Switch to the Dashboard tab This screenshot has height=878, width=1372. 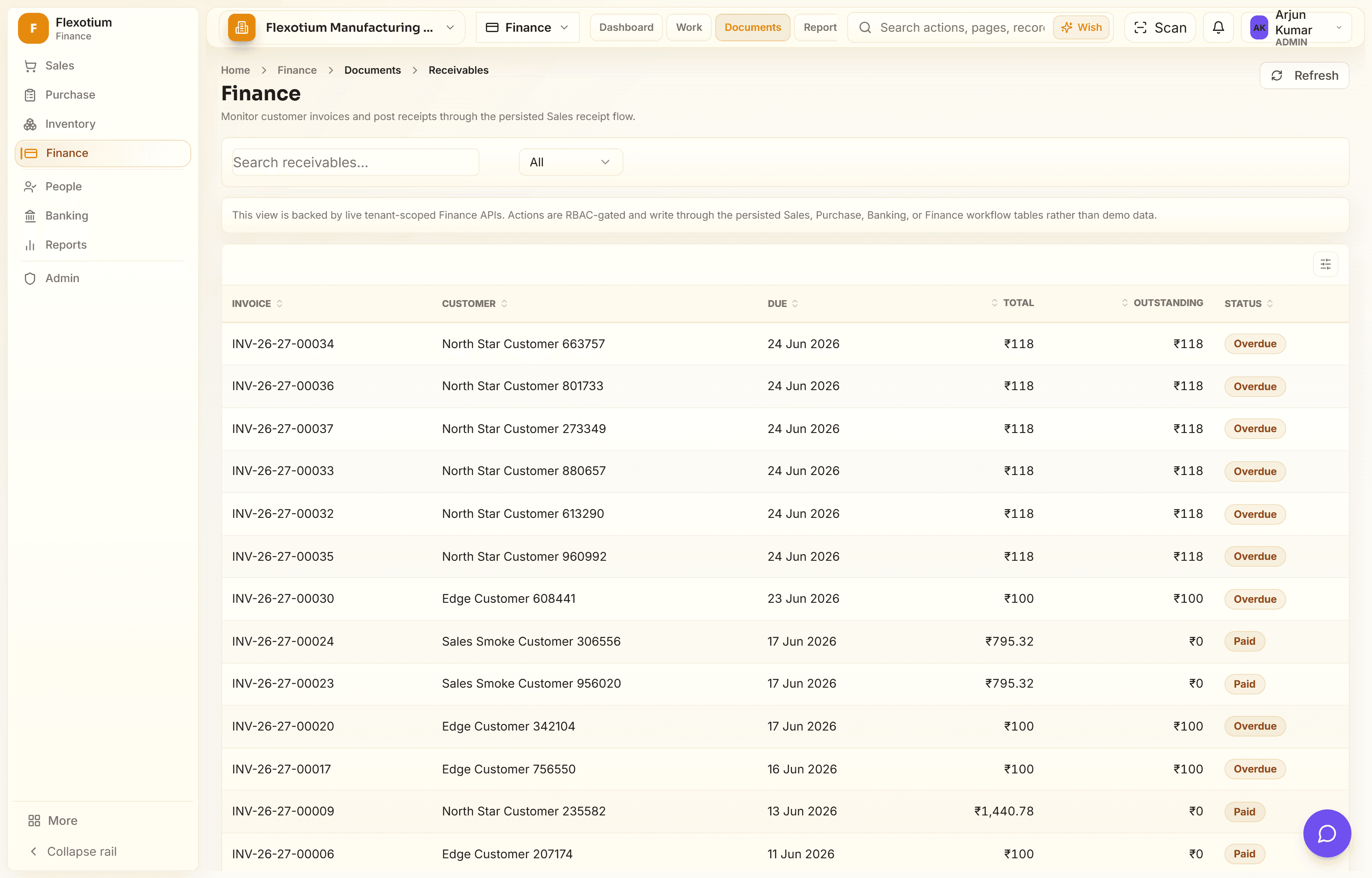pos(626,27)
